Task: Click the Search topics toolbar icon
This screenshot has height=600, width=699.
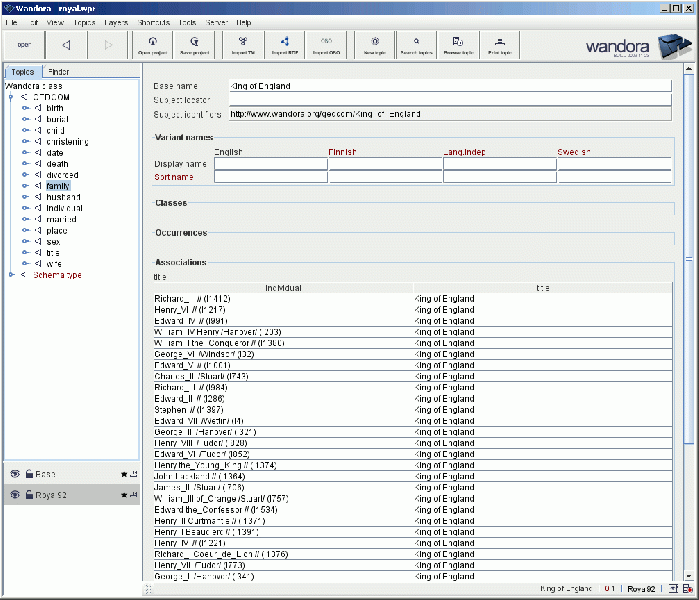Action: pyautogui.click(x=415, y=44)
